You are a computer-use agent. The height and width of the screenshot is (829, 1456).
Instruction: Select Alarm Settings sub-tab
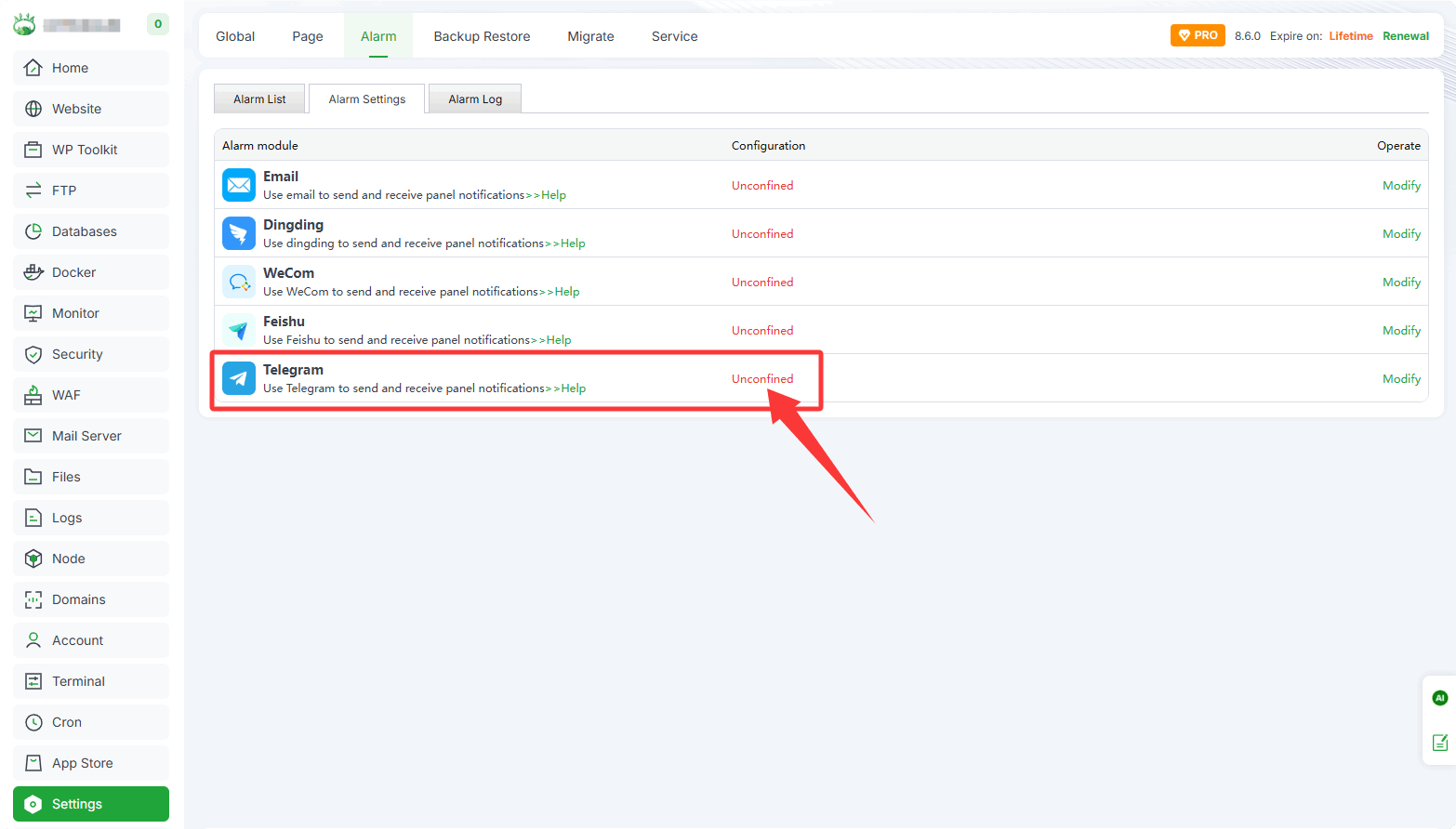click(367, 99)
